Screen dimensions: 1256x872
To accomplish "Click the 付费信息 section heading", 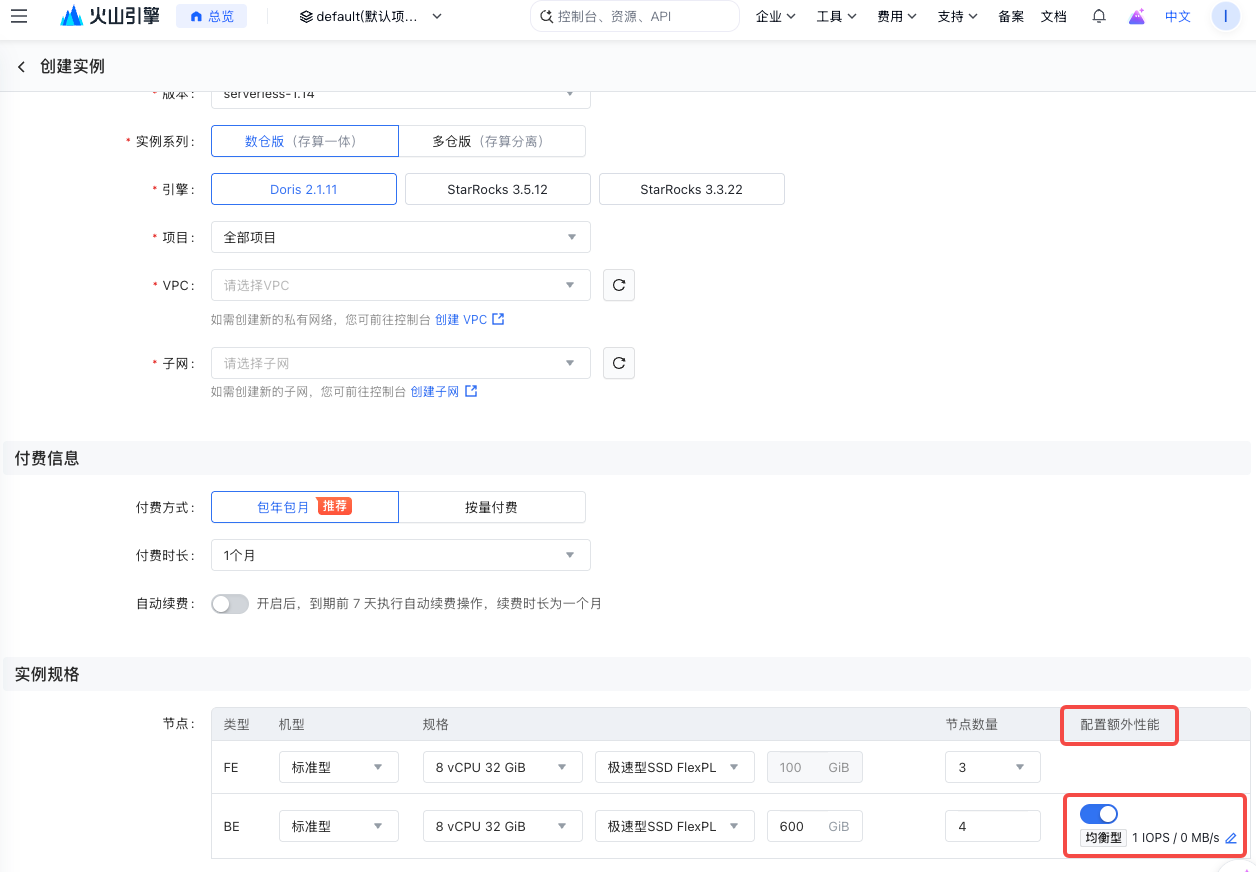I will pyautogui.click(x=47, y=458).
